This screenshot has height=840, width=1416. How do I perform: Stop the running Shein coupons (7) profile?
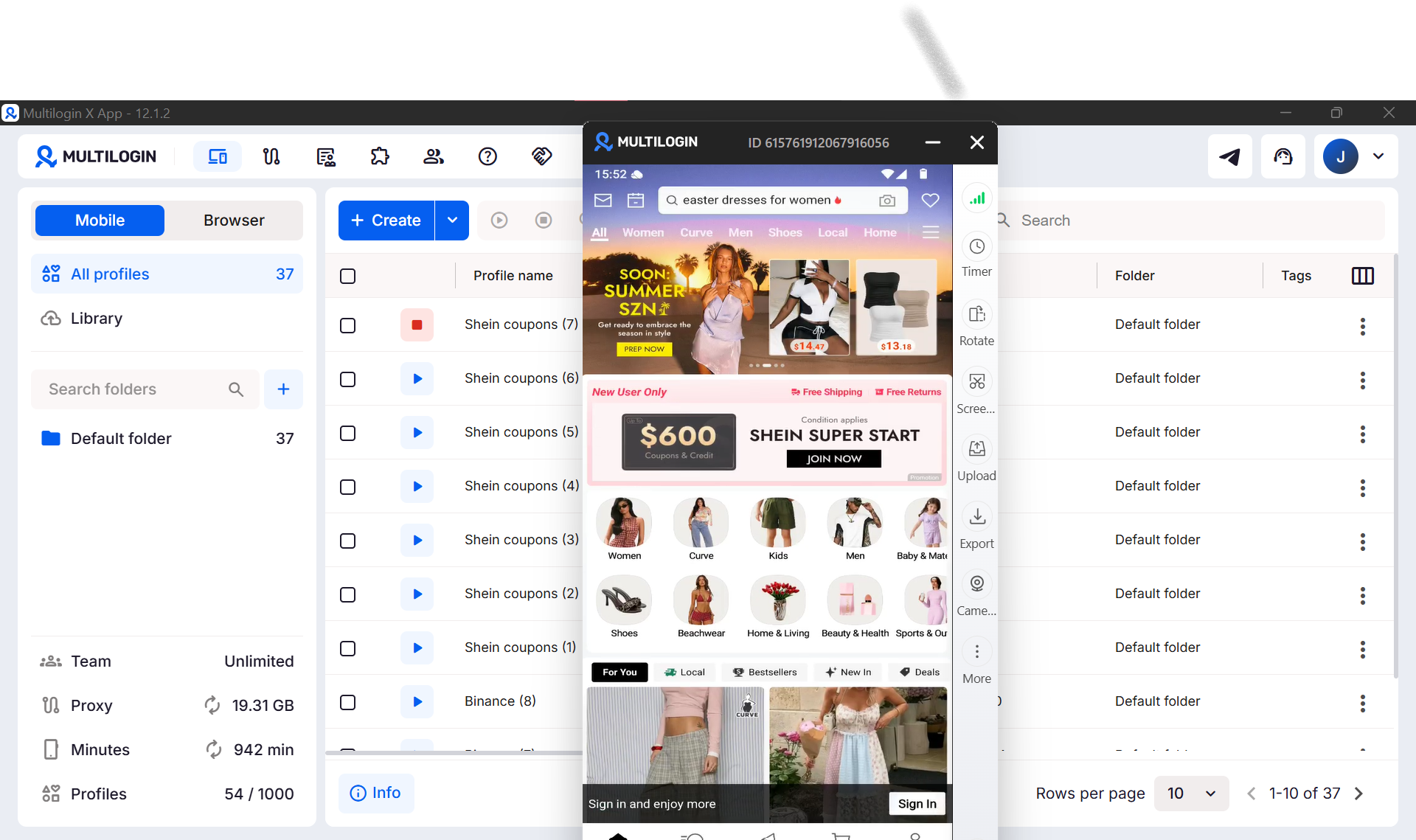[x=417, y=325]
